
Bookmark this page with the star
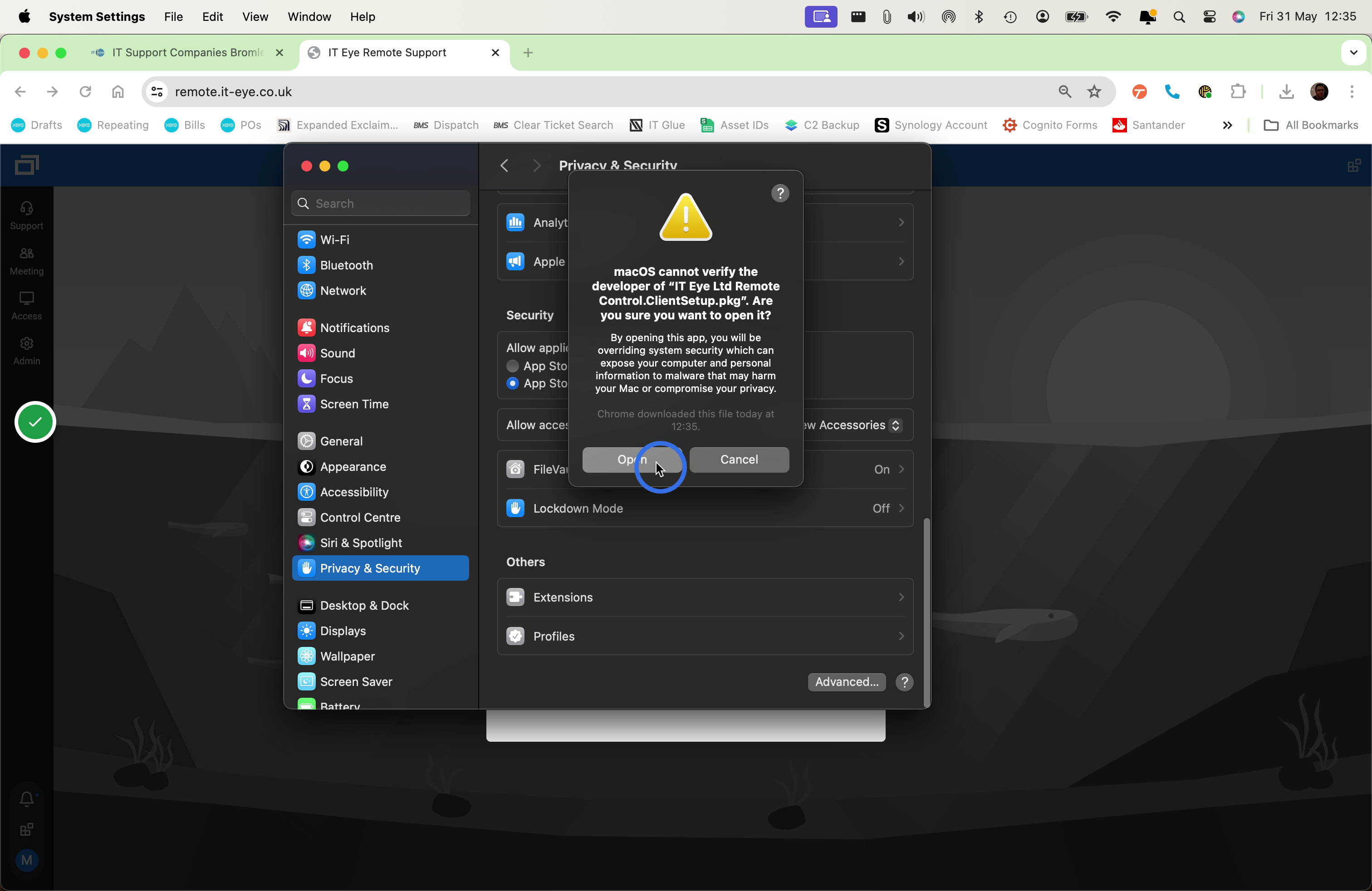pyautogui.click(x=1094, y=92)
